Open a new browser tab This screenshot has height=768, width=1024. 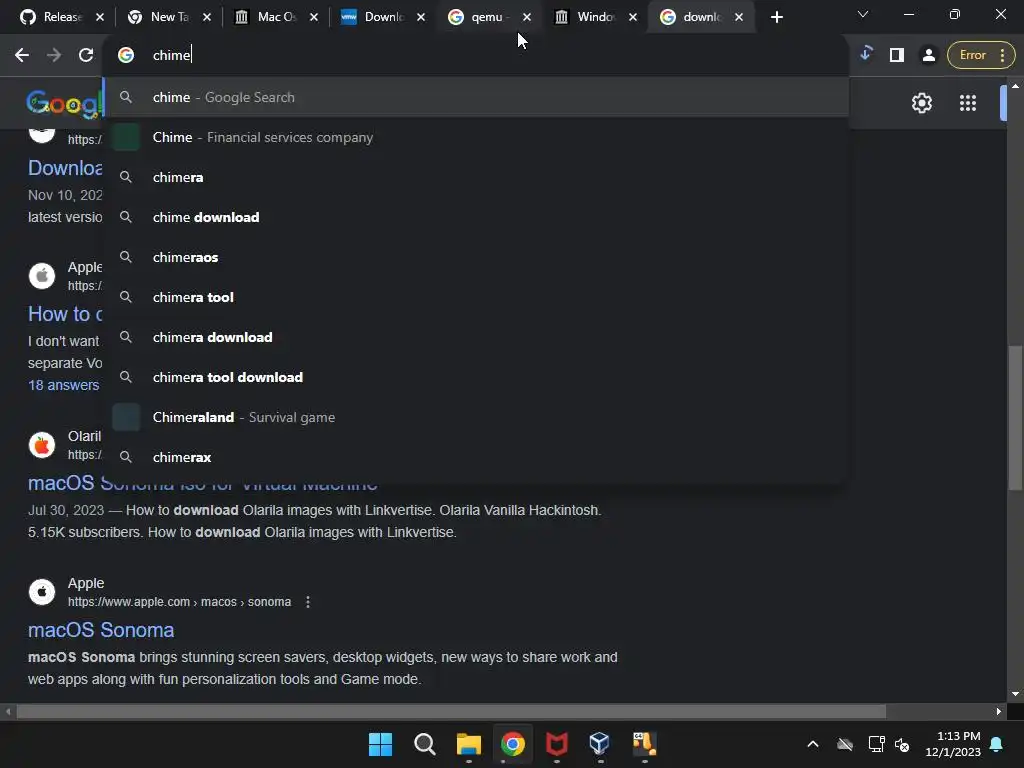point(776,17)
